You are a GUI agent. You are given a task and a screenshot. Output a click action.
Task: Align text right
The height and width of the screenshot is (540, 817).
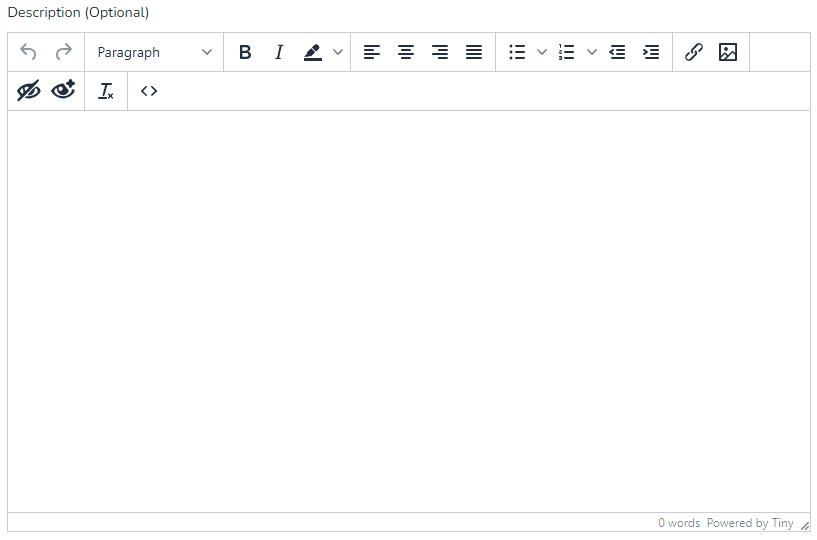440,52
